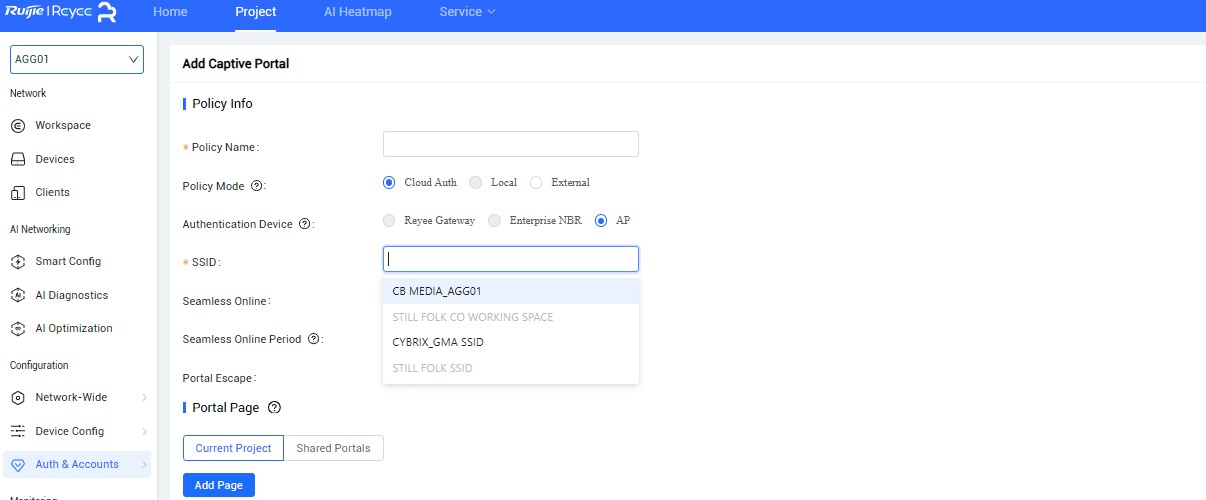Click the Devices sidebar icon
This screenshot has height=500, width=1206.
(17, 159)
